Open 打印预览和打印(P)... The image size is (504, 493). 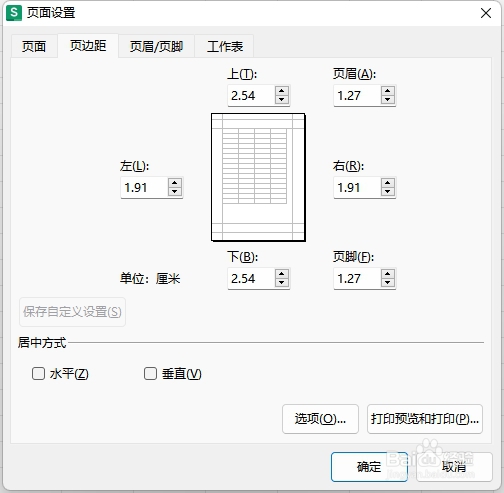(x=425, y=419)
